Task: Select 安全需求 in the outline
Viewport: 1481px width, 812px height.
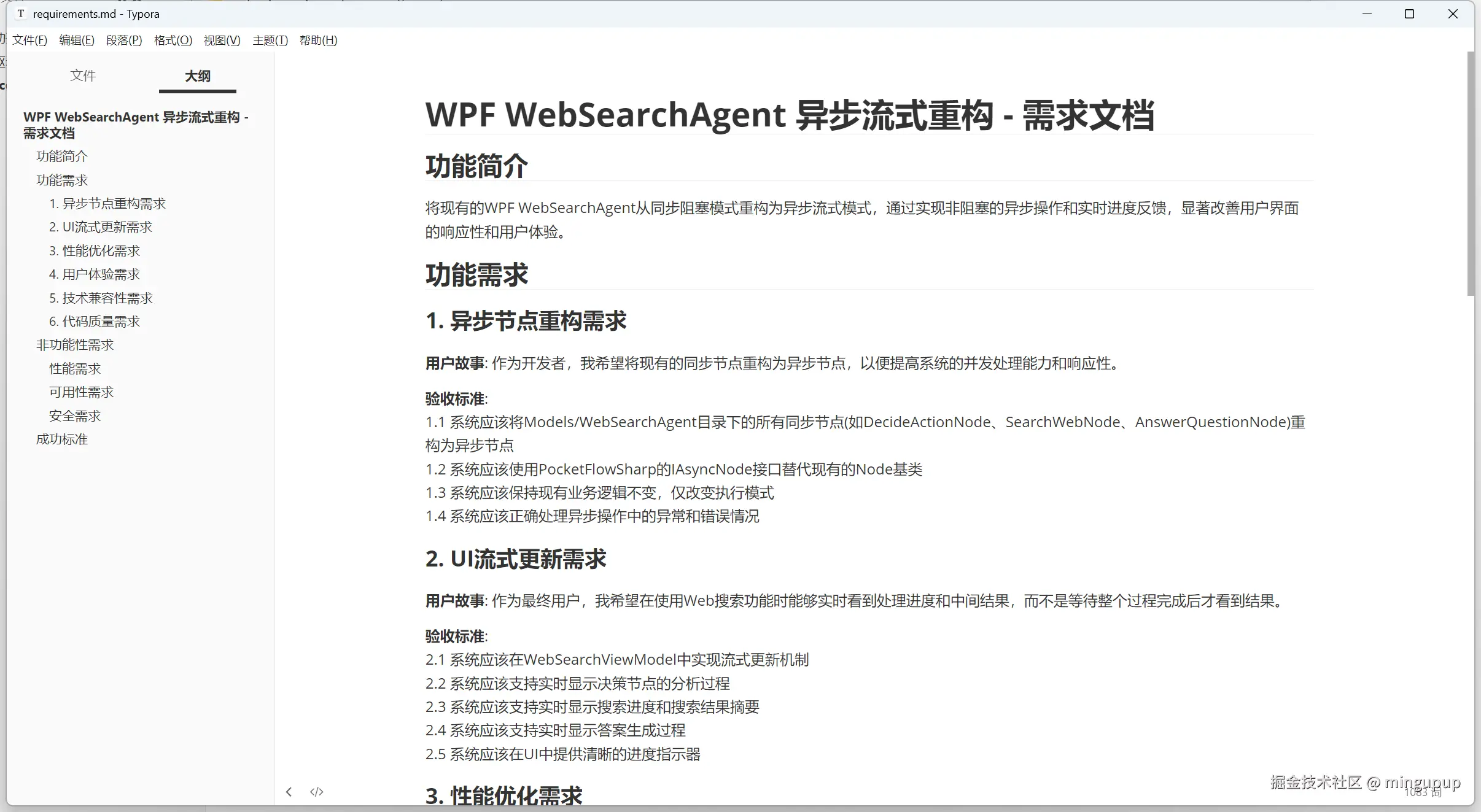Action: [x=75, y=416]
